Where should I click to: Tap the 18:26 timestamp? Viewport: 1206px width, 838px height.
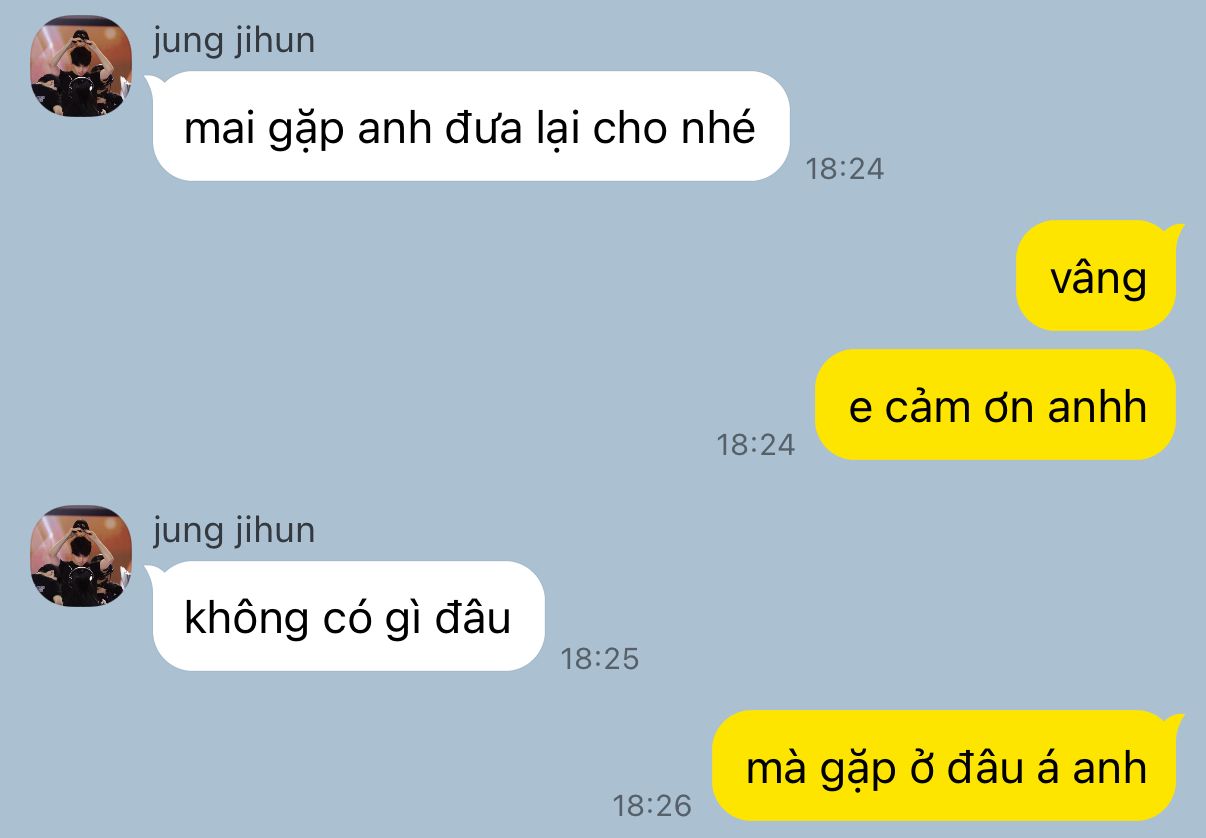pos(652,805)
